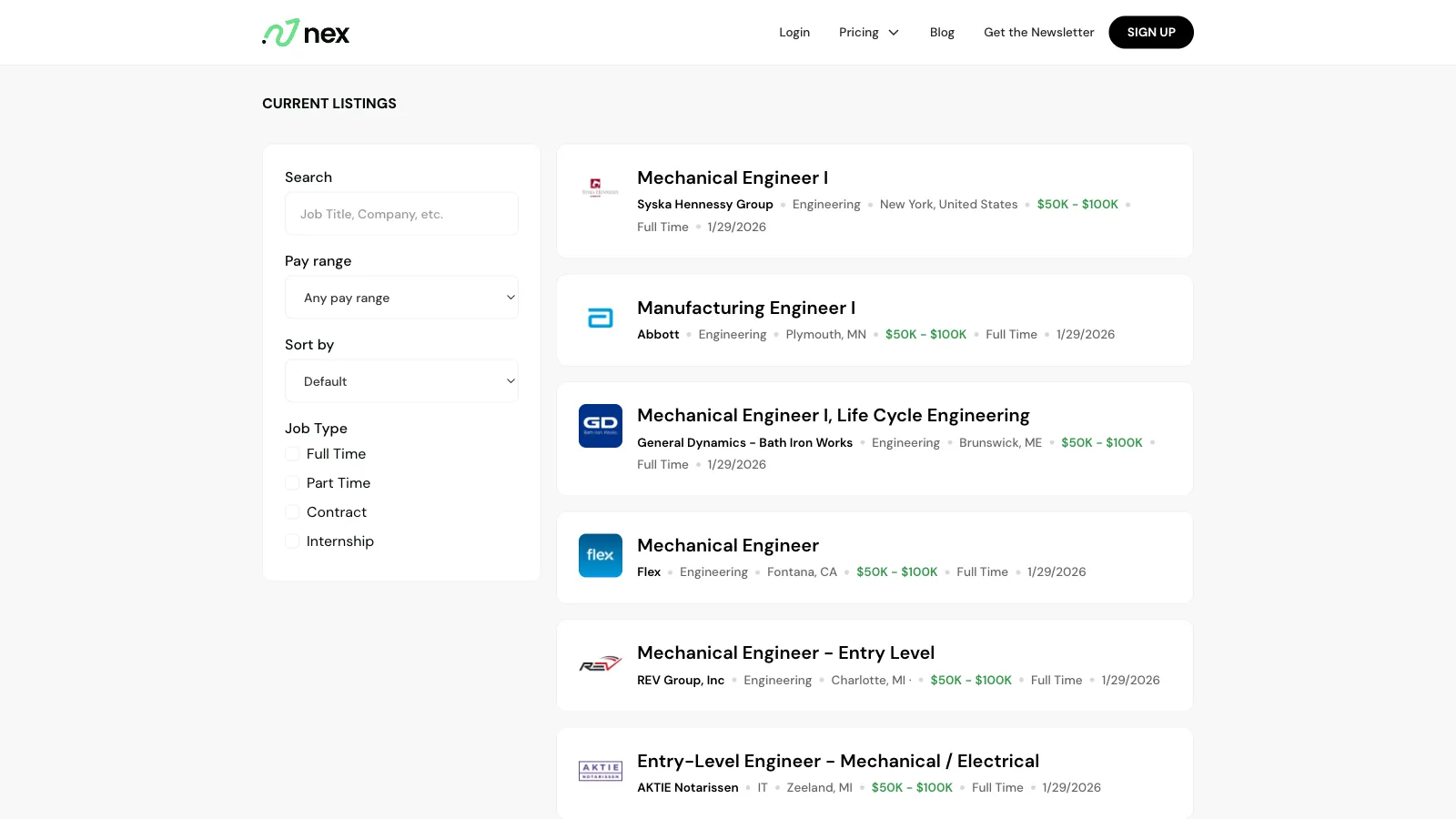Click the SIGN UP button

1151,33
